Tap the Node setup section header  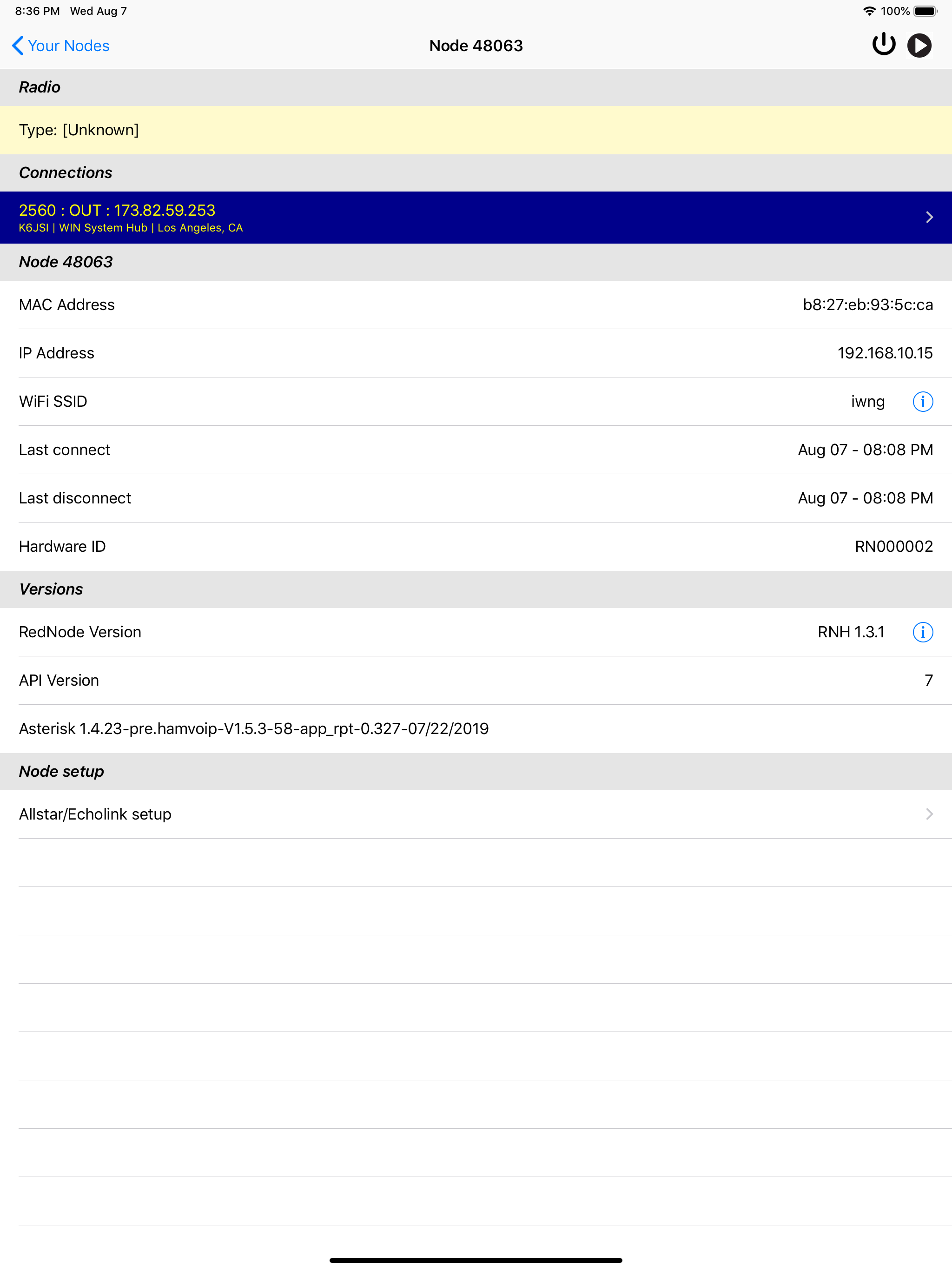476,771
